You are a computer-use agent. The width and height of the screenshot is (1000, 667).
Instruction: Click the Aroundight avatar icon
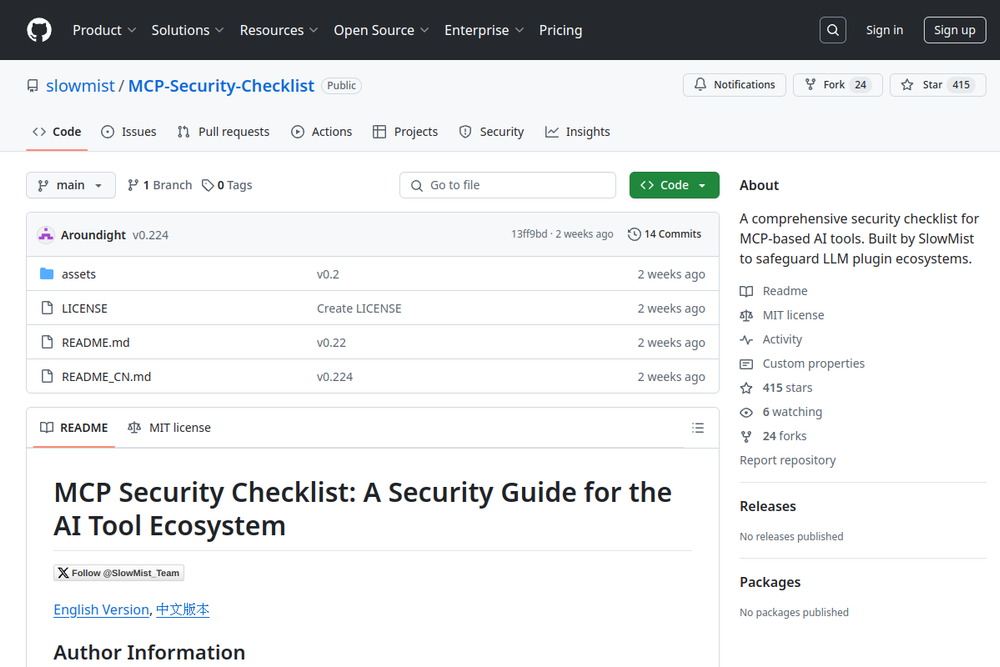[45, 235]
